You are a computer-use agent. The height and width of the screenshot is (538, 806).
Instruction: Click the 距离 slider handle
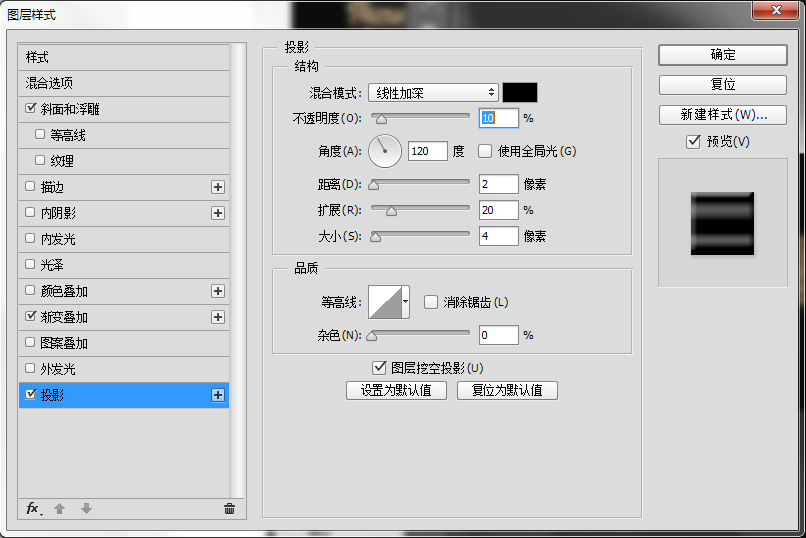[374, 185]
